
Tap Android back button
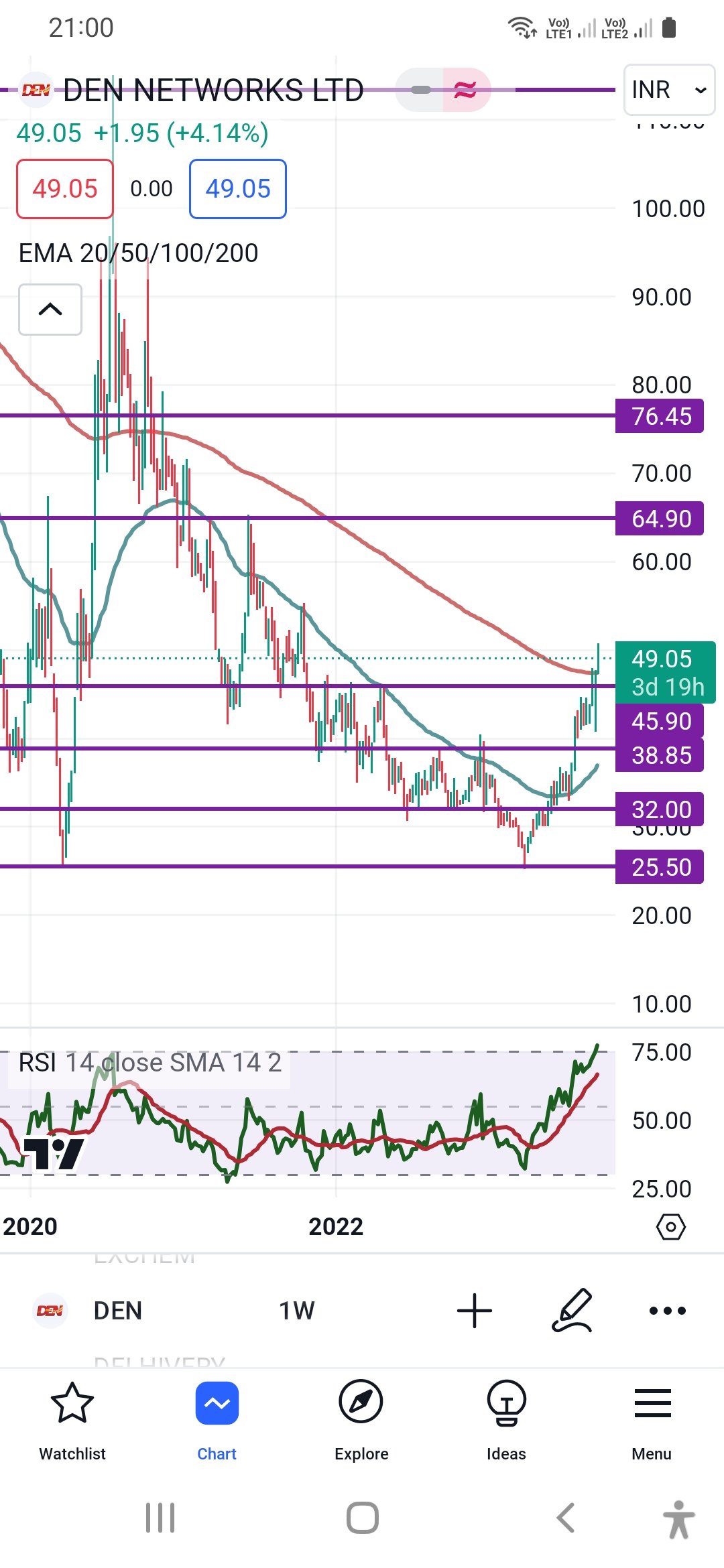(x=566, y=1518)
